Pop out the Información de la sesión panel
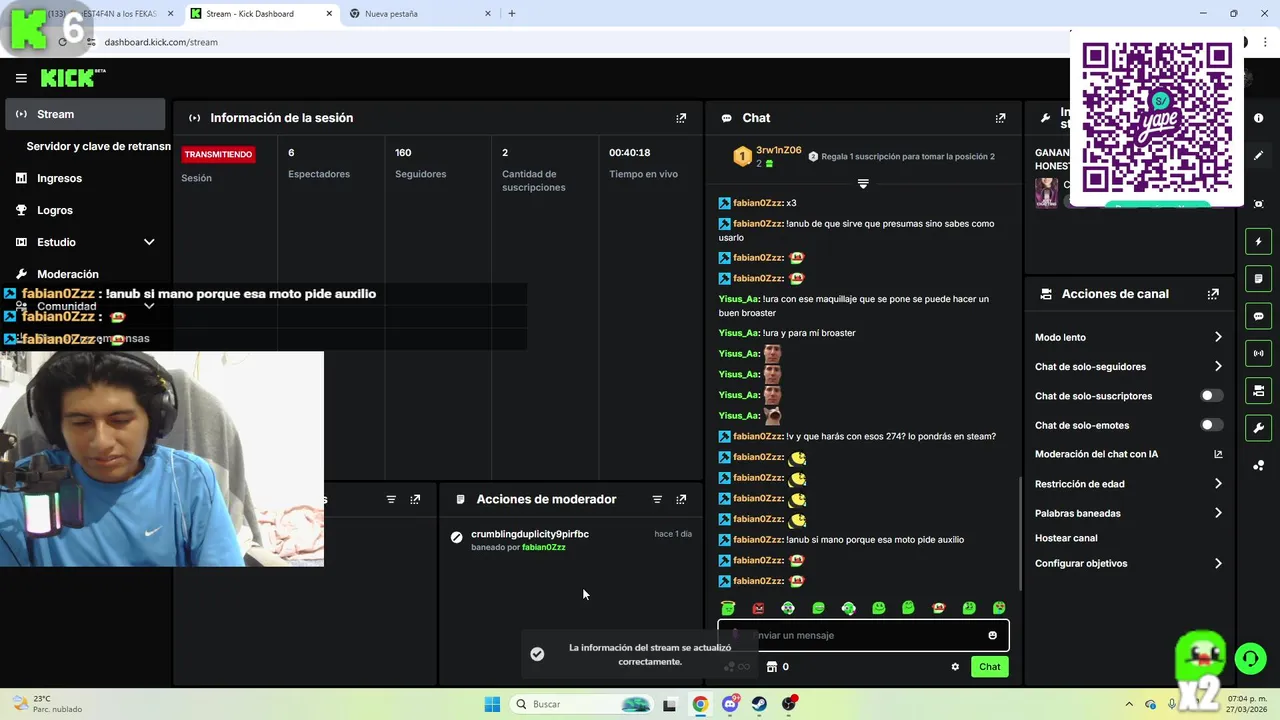This screenshot has height=720, width=1280. click(681, 118)
